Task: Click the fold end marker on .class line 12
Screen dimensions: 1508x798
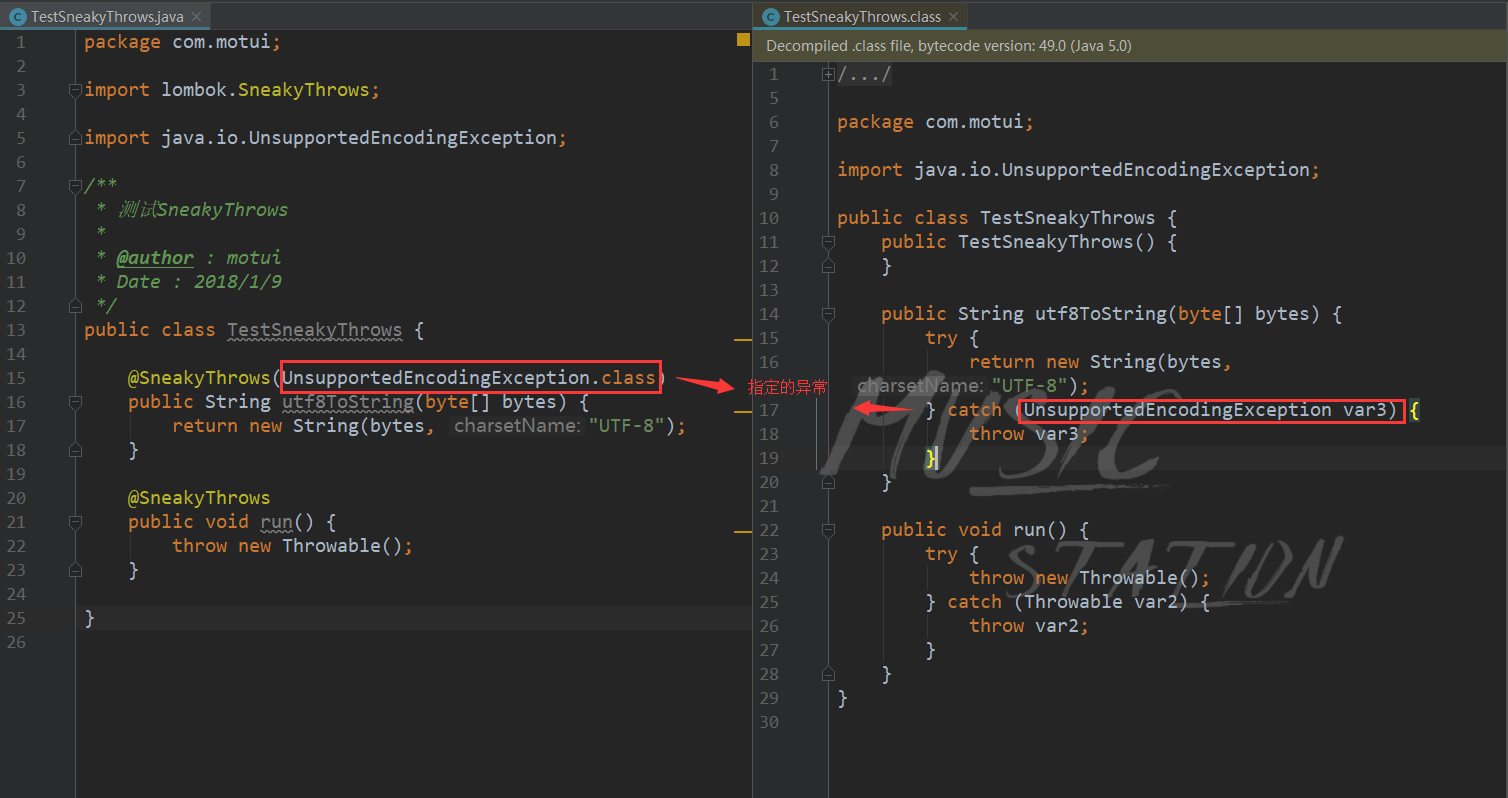Action: coord(828,266)
